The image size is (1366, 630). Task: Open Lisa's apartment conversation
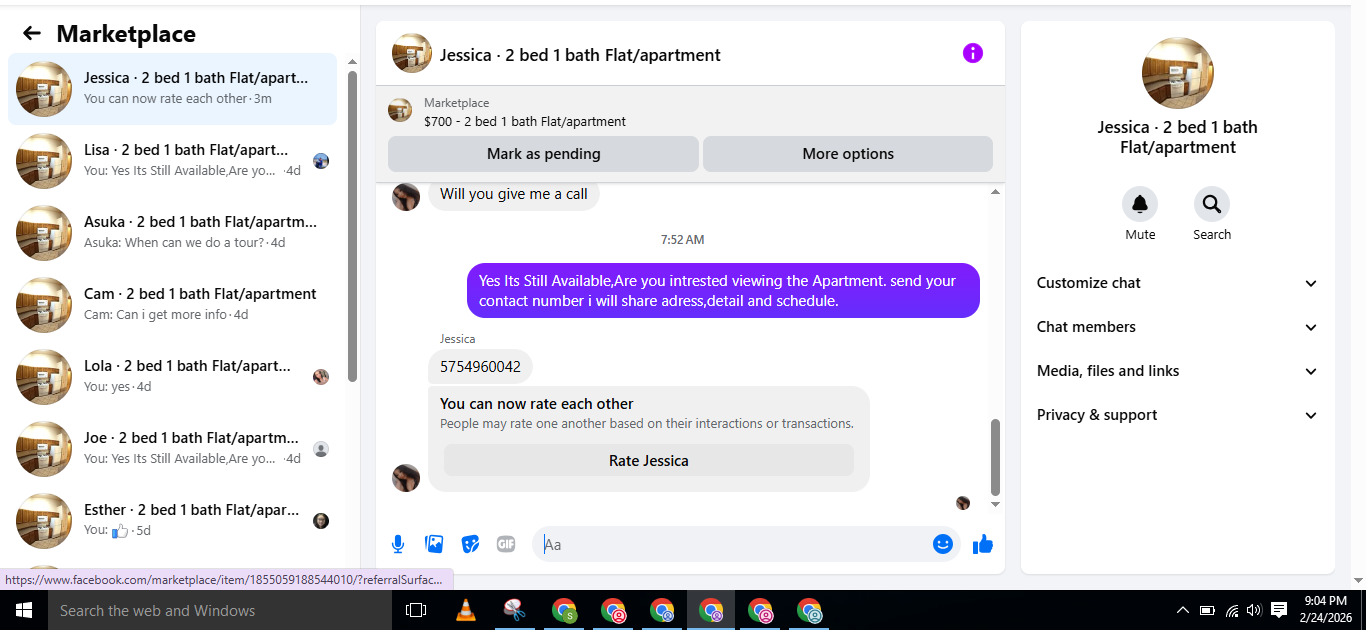[173, 160]
